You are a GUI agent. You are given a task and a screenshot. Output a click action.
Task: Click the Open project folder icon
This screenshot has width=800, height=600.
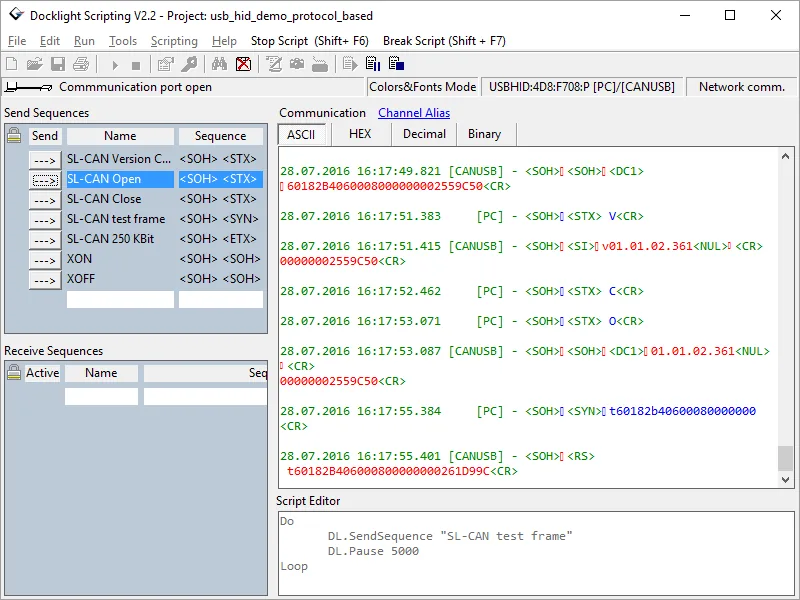pyautogui.click(x=34, y=64)
